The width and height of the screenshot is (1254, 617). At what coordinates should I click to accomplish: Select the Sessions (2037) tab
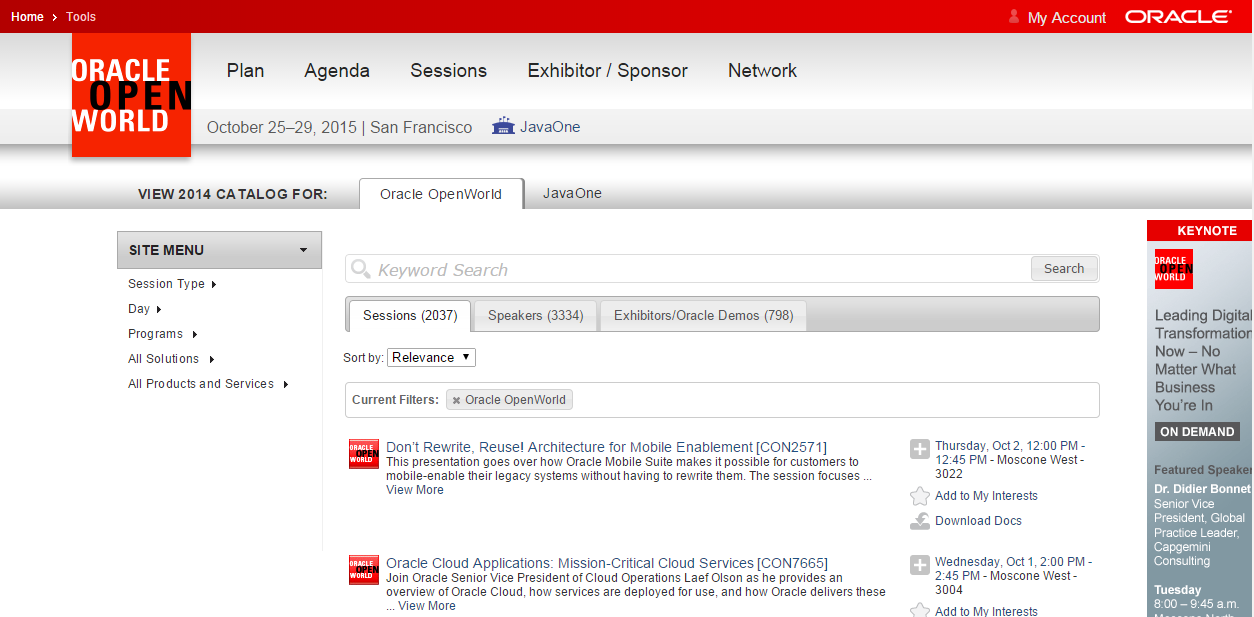coord(410,316)
